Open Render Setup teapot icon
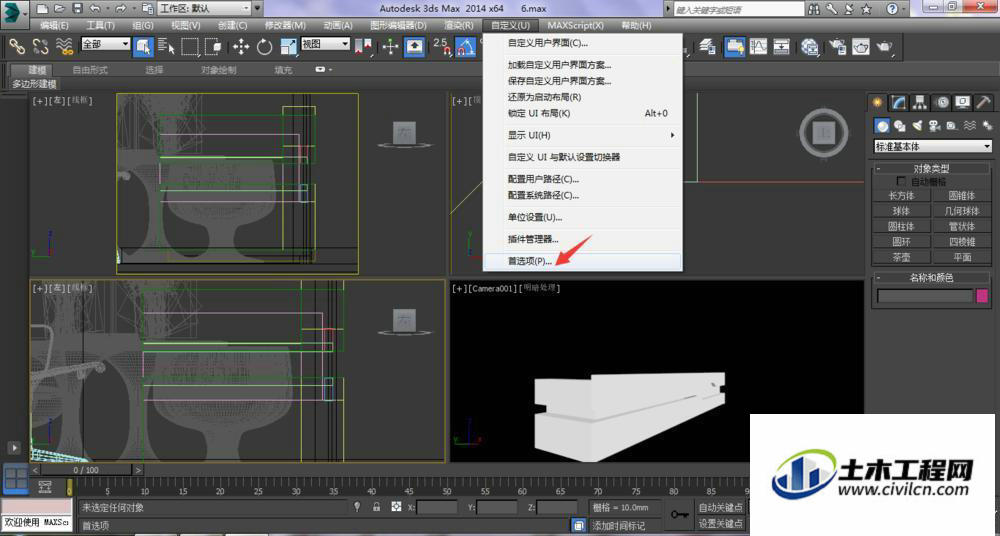The image size is (1000, 536). [x=837, y=46]
